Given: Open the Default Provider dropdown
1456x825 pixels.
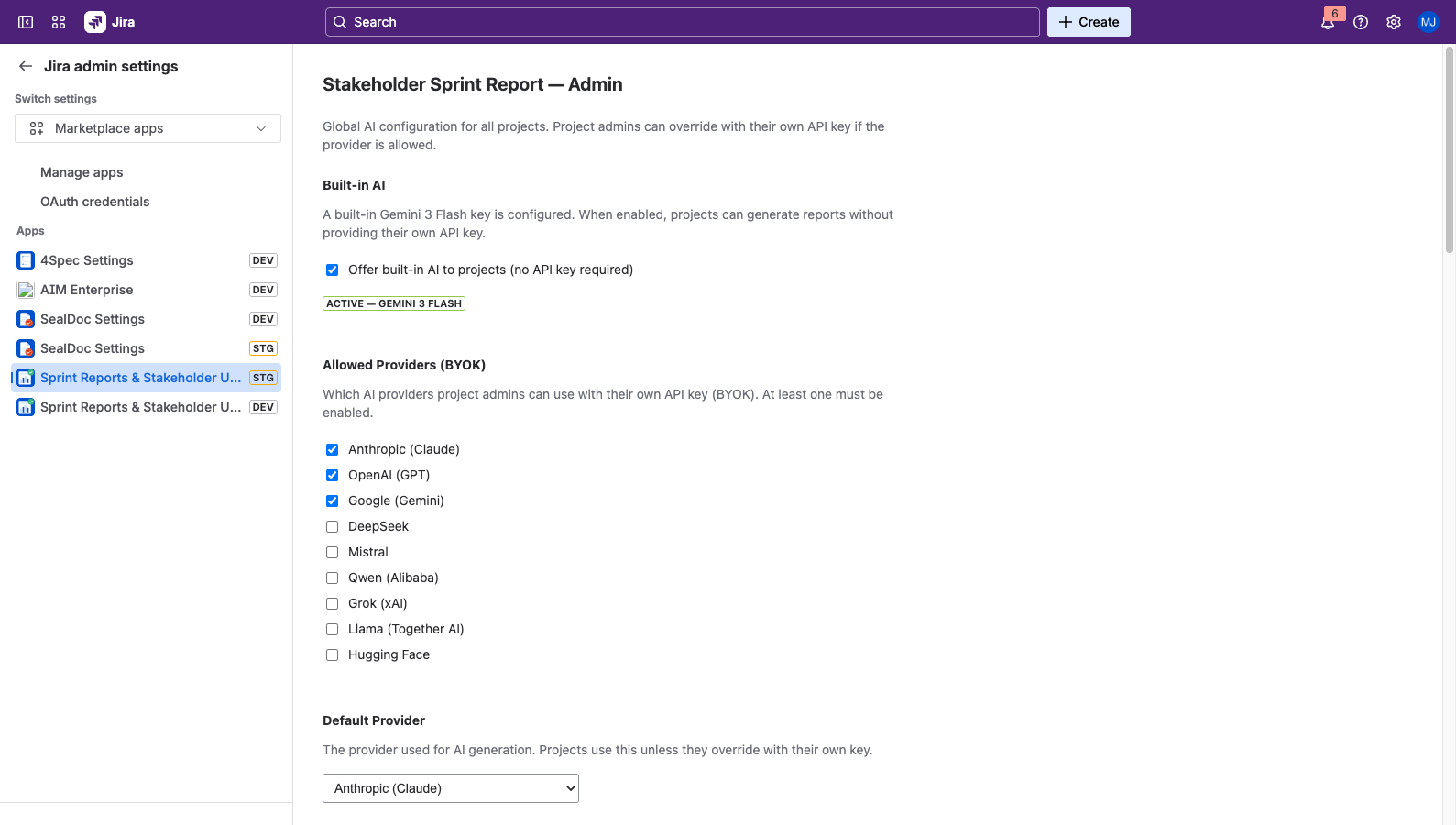Looking at the screenshot, I should click(x=451, y=788).
